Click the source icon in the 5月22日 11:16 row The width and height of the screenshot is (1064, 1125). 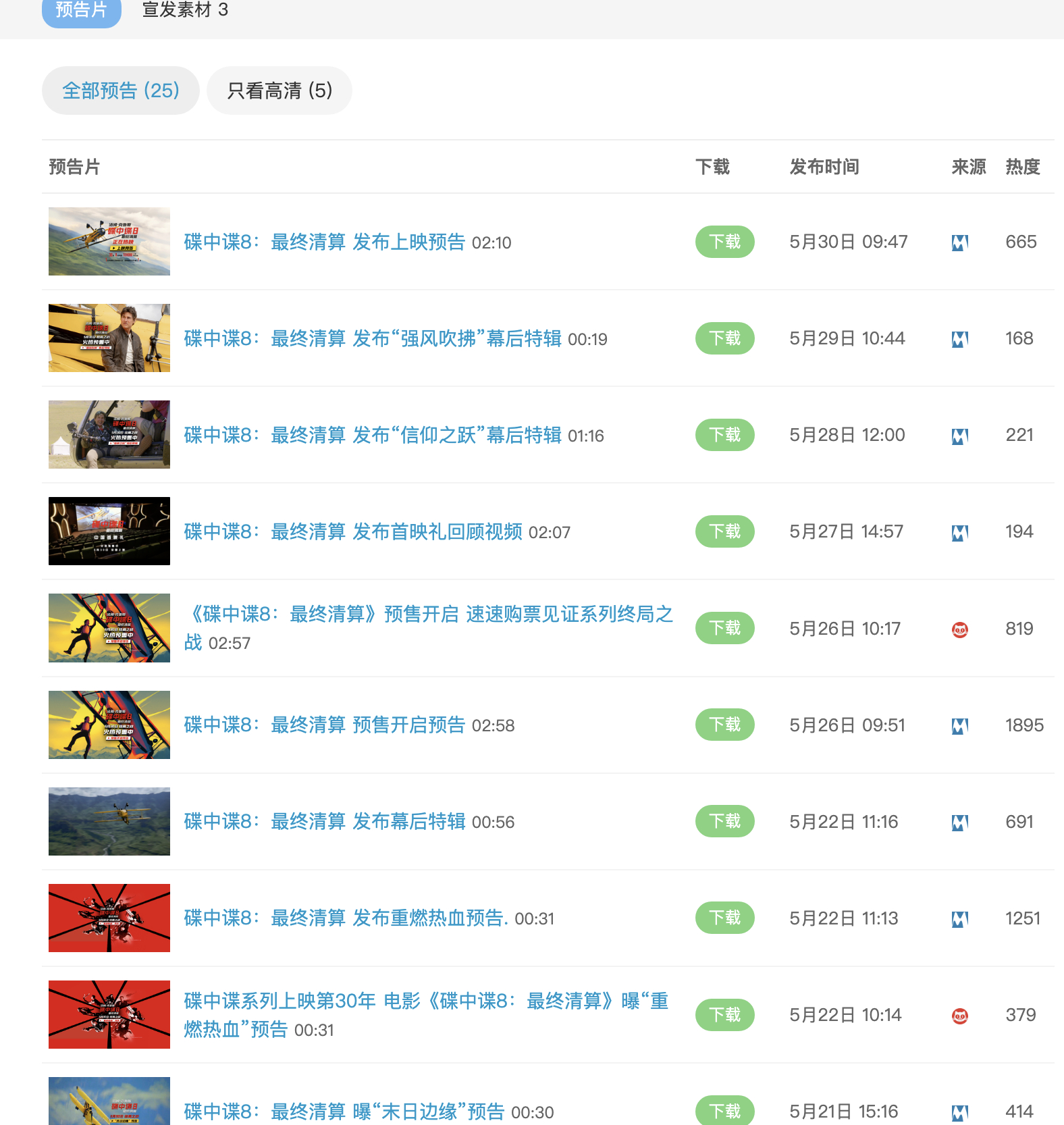959,822
